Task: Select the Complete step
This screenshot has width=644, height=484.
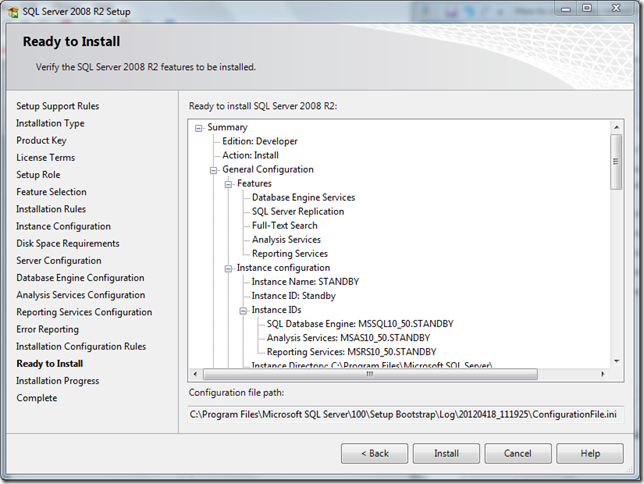Action: [x=37, y=398]
